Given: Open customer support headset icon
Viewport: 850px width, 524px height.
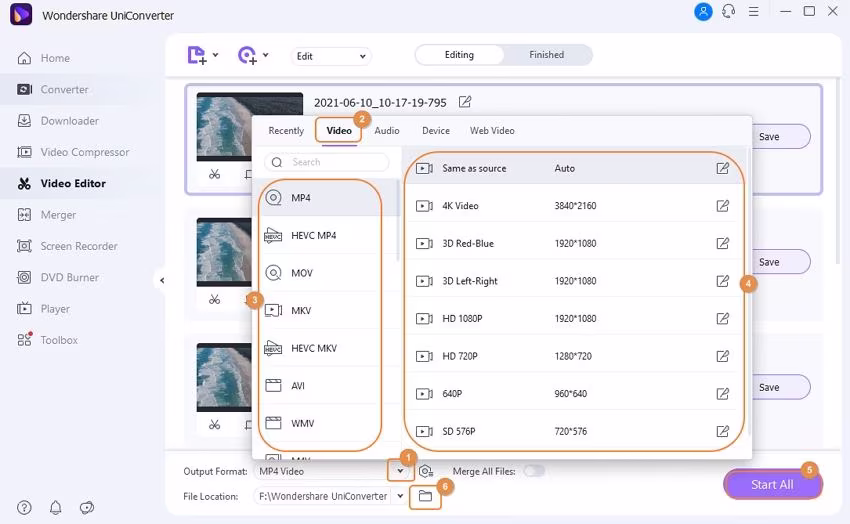Looking at the screenshot, I should point(729,11).
